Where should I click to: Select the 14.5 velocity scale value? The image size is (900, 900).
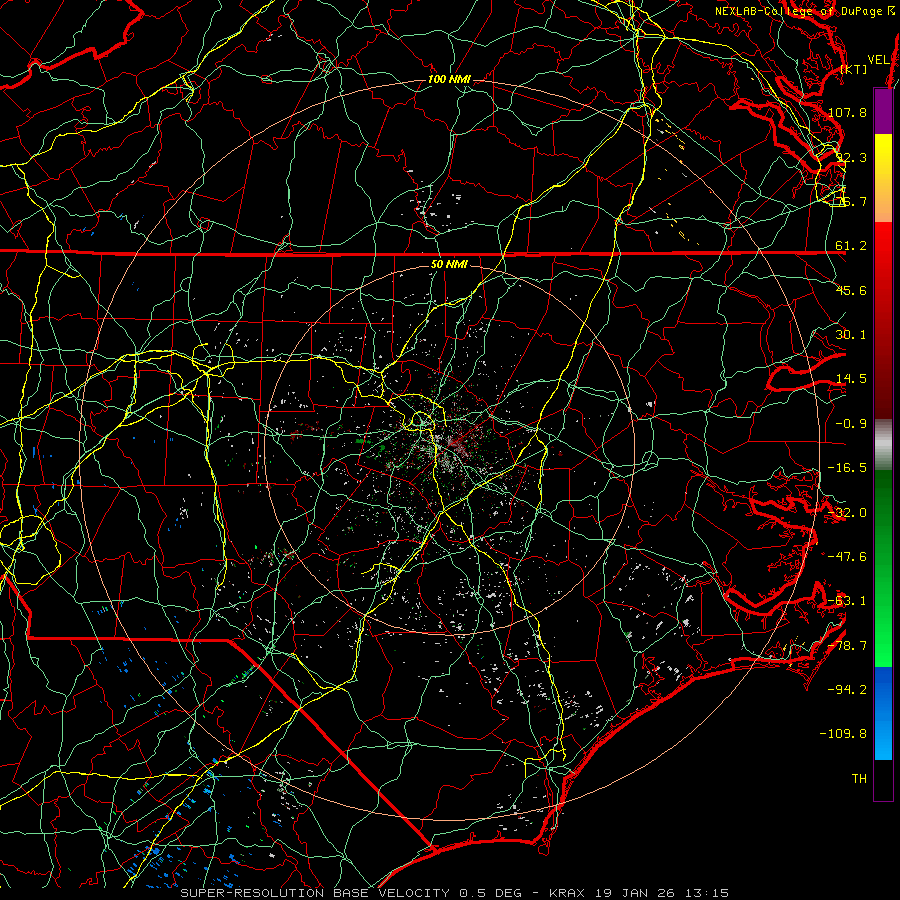[851, 379]
